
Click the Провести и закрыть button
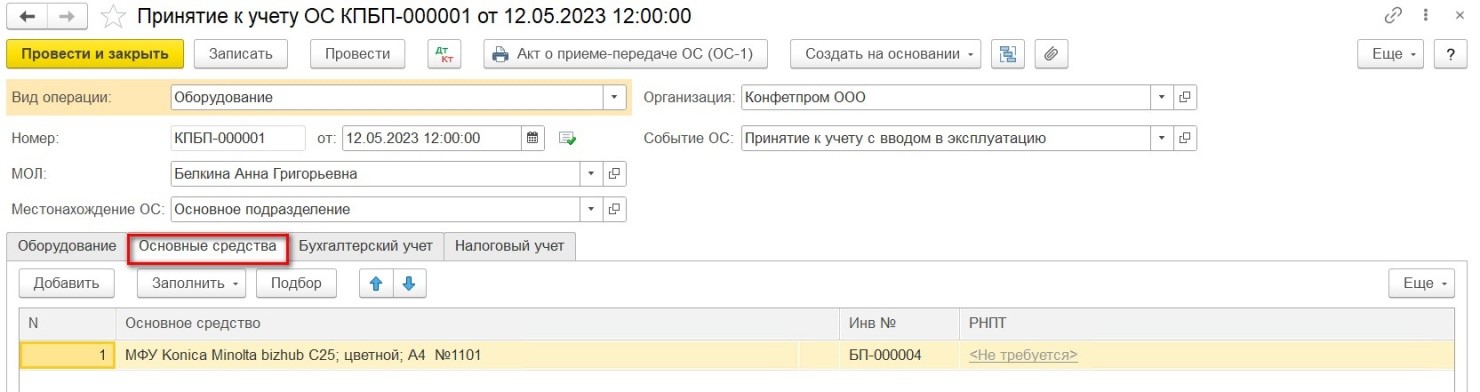tap(95, 54)
